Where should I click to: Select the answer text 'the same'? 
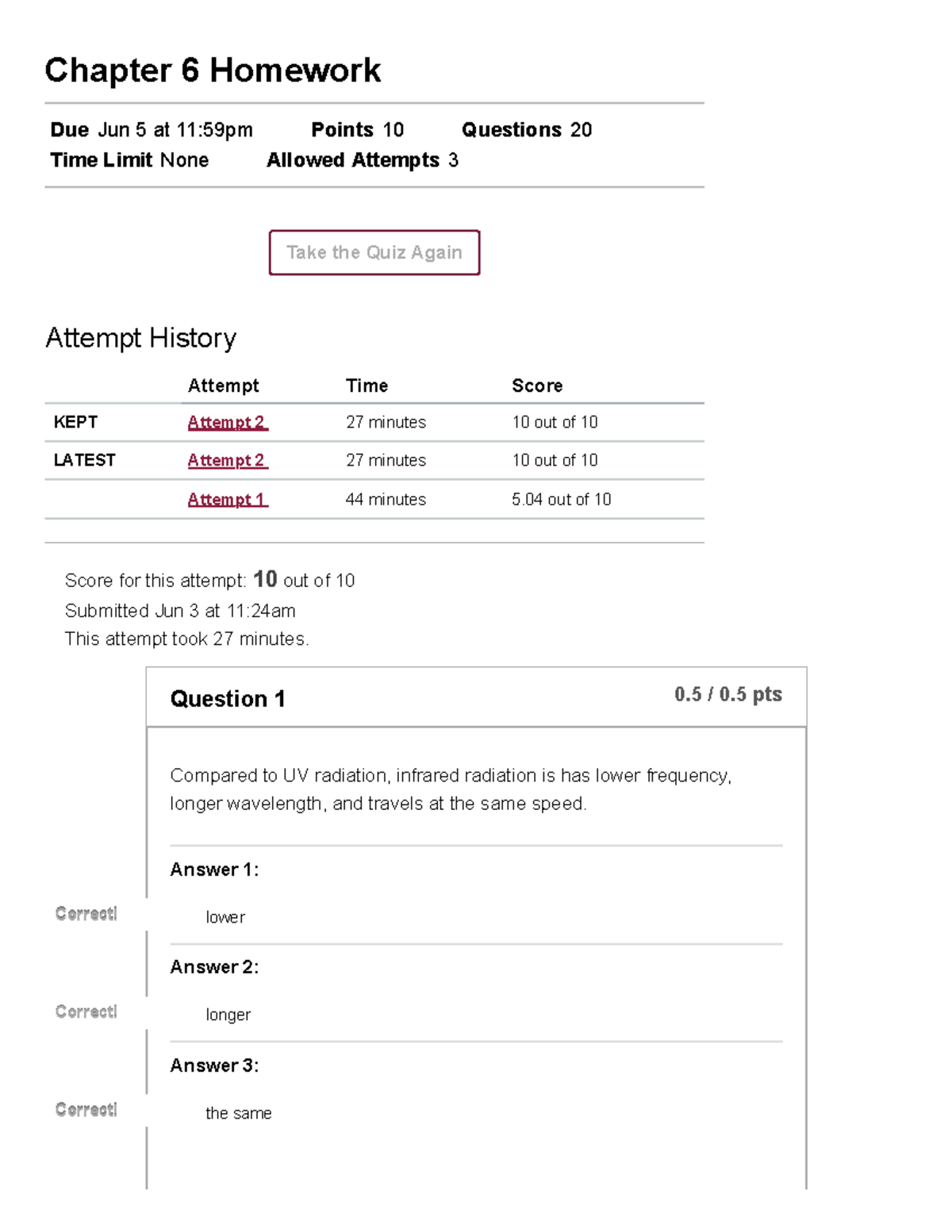239,1113
